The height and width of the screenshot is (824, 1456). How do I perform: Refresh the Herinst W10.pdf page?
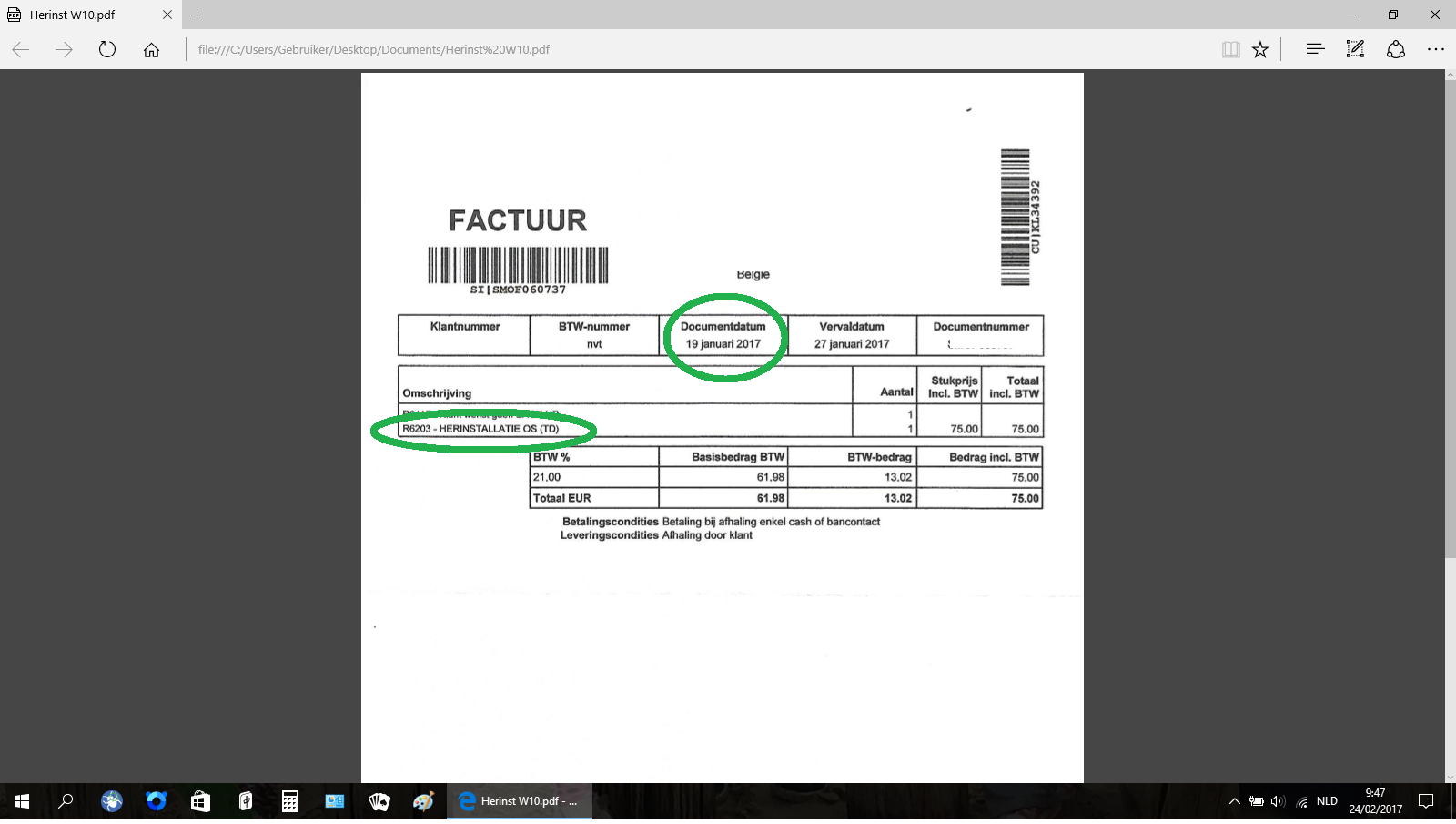click(x=107, y=50)
